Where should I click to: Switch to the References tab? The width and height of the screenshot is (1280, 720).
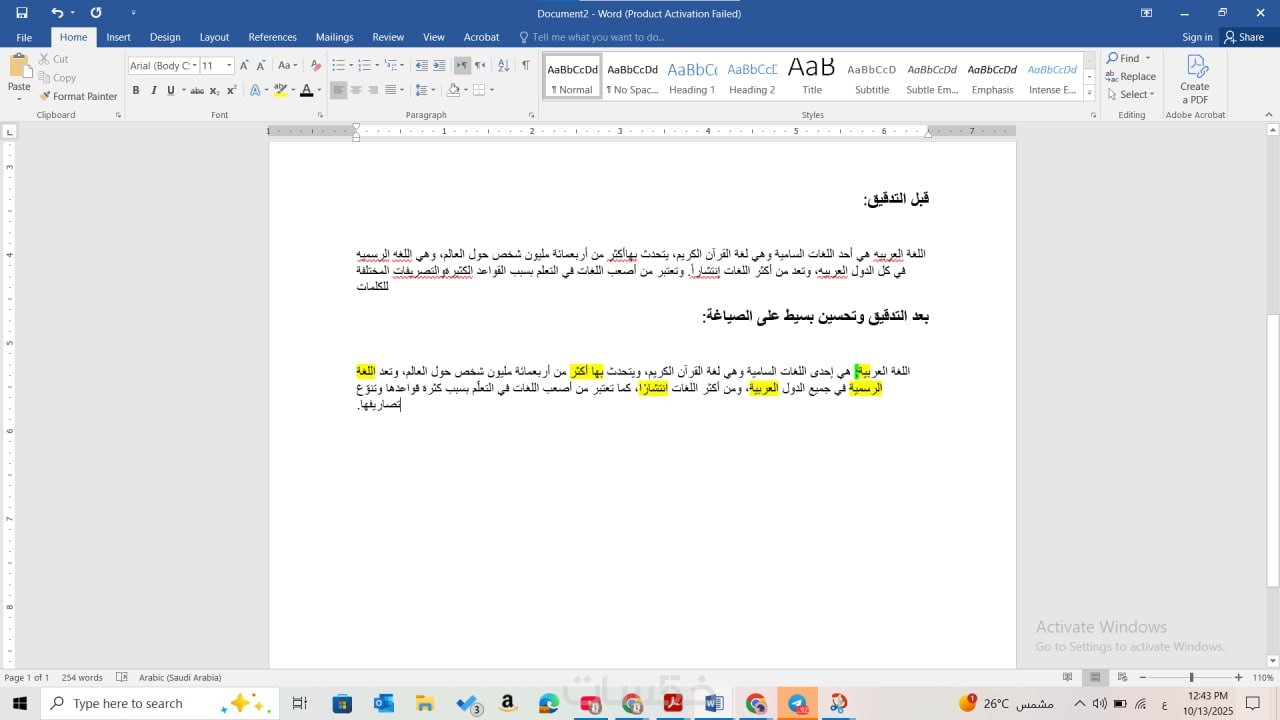pyautogui.click(x=272, y=37)
